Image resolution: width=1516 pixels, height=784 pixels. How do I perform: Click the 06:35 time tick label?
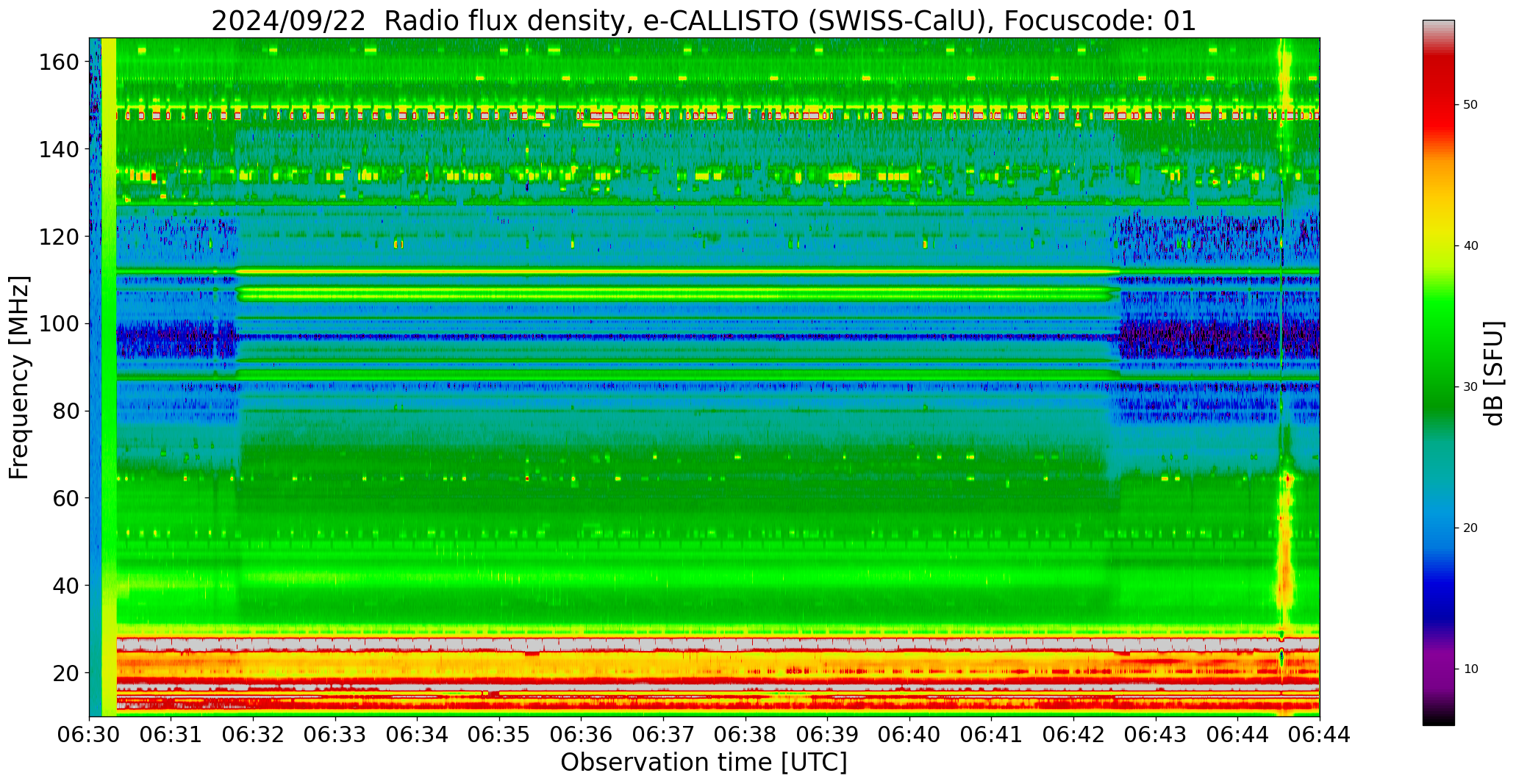500,735
